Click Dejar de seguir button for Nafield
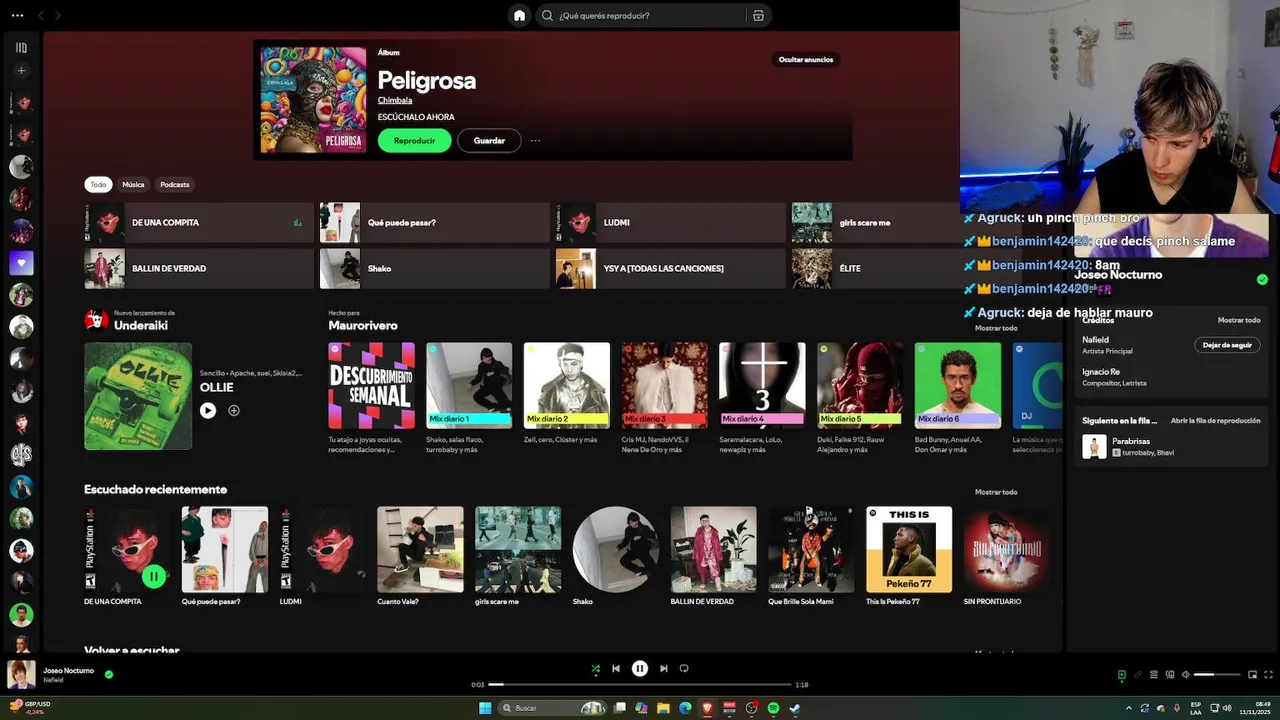 point(1227,345)
